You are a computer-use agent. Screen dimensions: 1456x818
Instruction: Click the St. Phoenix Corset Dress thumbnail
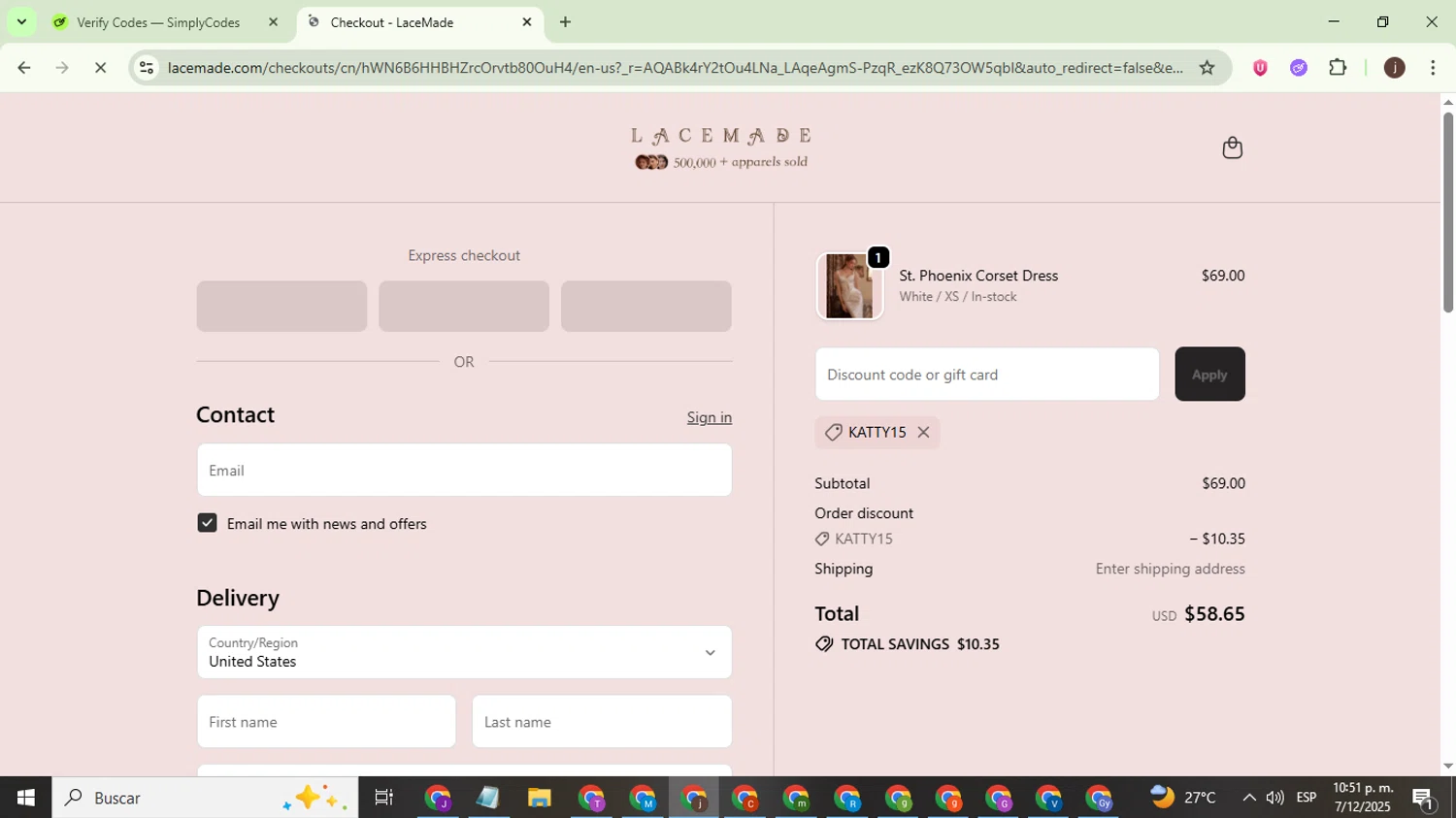(x=849, y=286)
